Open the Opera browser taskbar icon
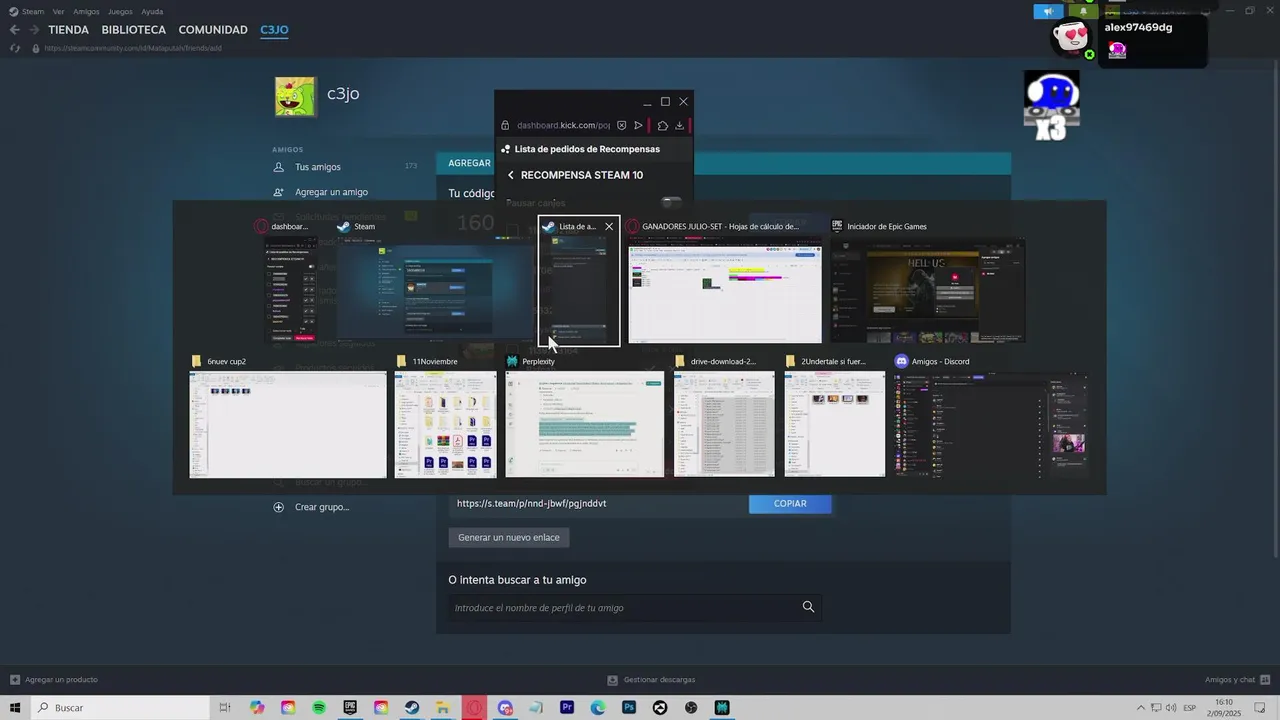Image resolution: width=1280 pixels, height=720 pixels. (475, 708)
